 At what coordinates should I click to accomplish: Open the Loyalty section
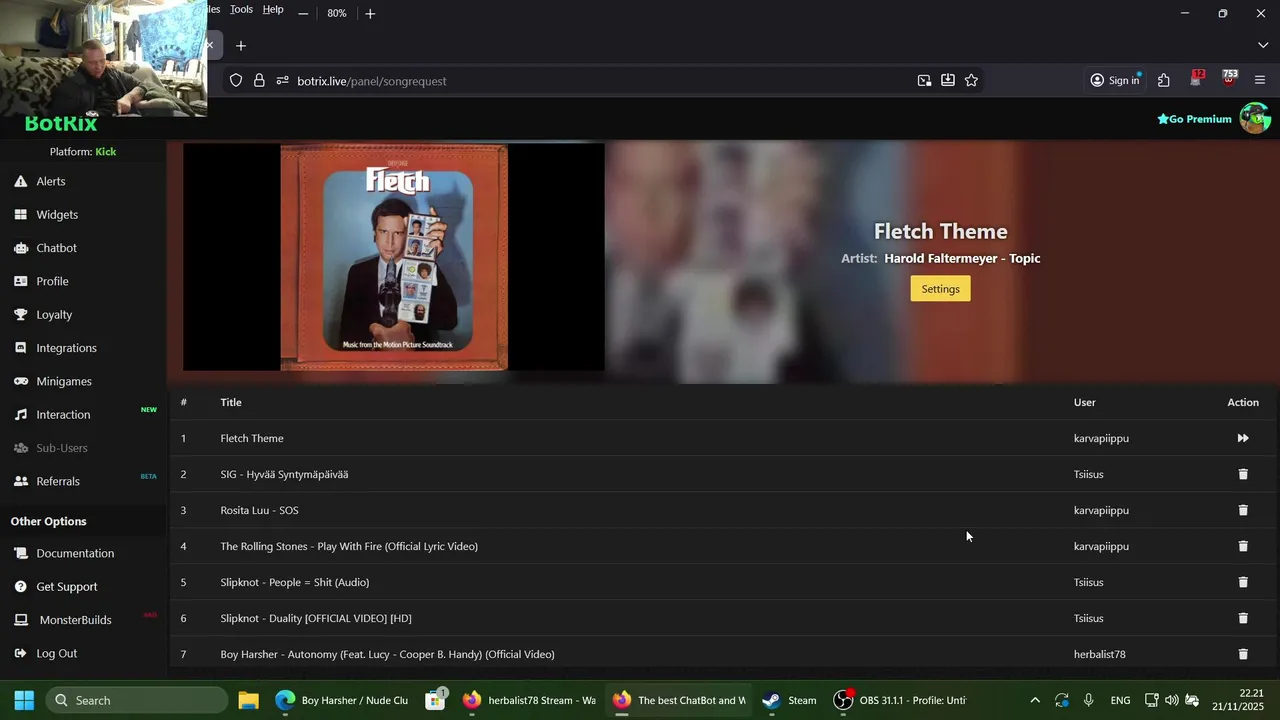pyautogui.click(x=54, y=314)
